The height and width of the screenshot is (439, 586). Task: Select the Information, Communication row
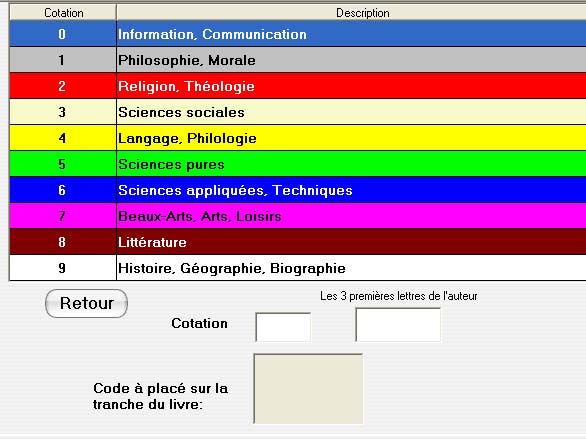tap(297, 34)
